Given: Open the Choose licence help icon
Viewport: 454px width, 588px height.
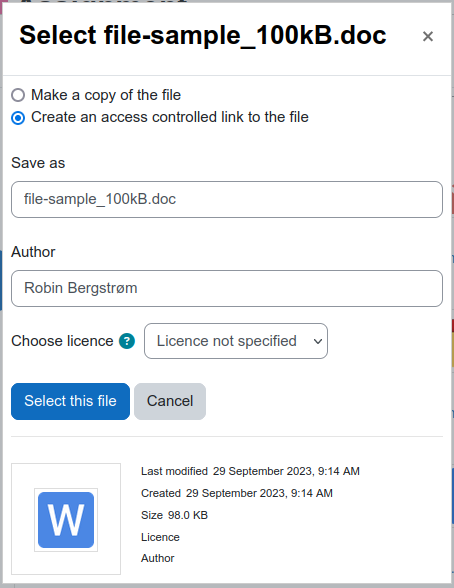Looking at the screenshot, I should (127, 341).
